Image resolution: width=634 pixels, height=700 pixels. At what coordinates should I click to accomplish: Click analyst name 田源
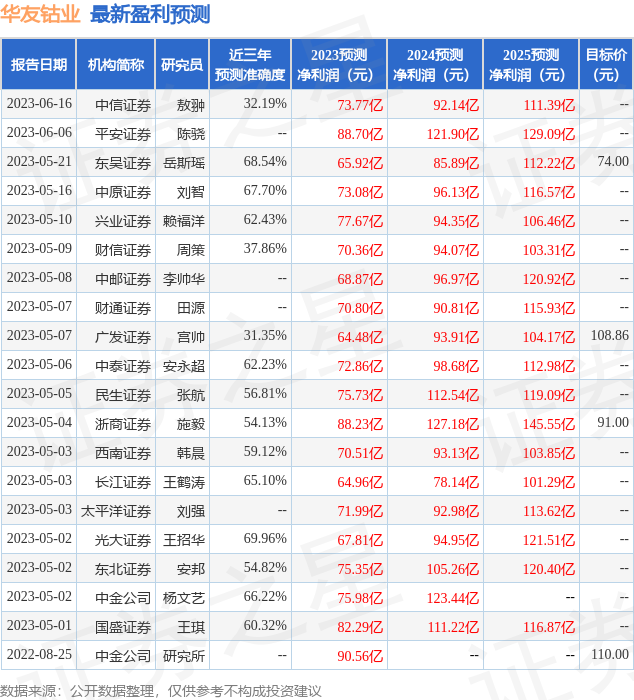[191, 308]
